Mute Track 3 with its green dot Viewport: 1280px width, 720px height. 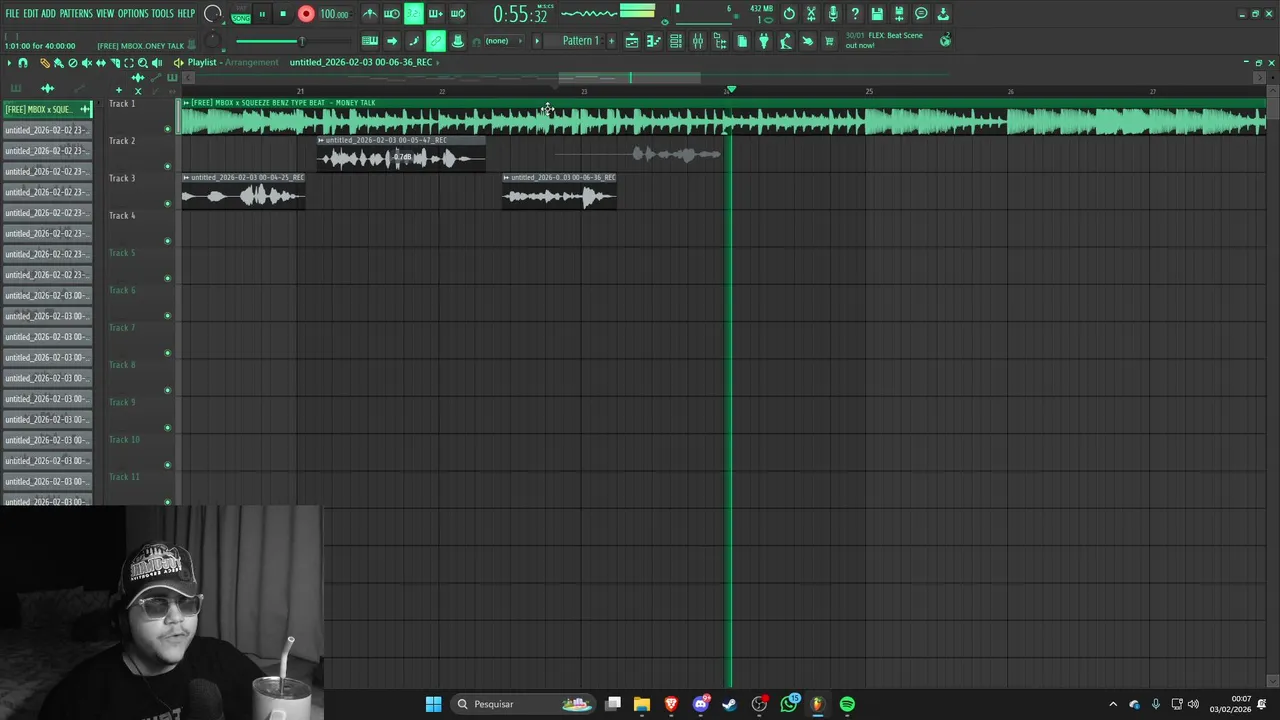[x=167, y=204]
